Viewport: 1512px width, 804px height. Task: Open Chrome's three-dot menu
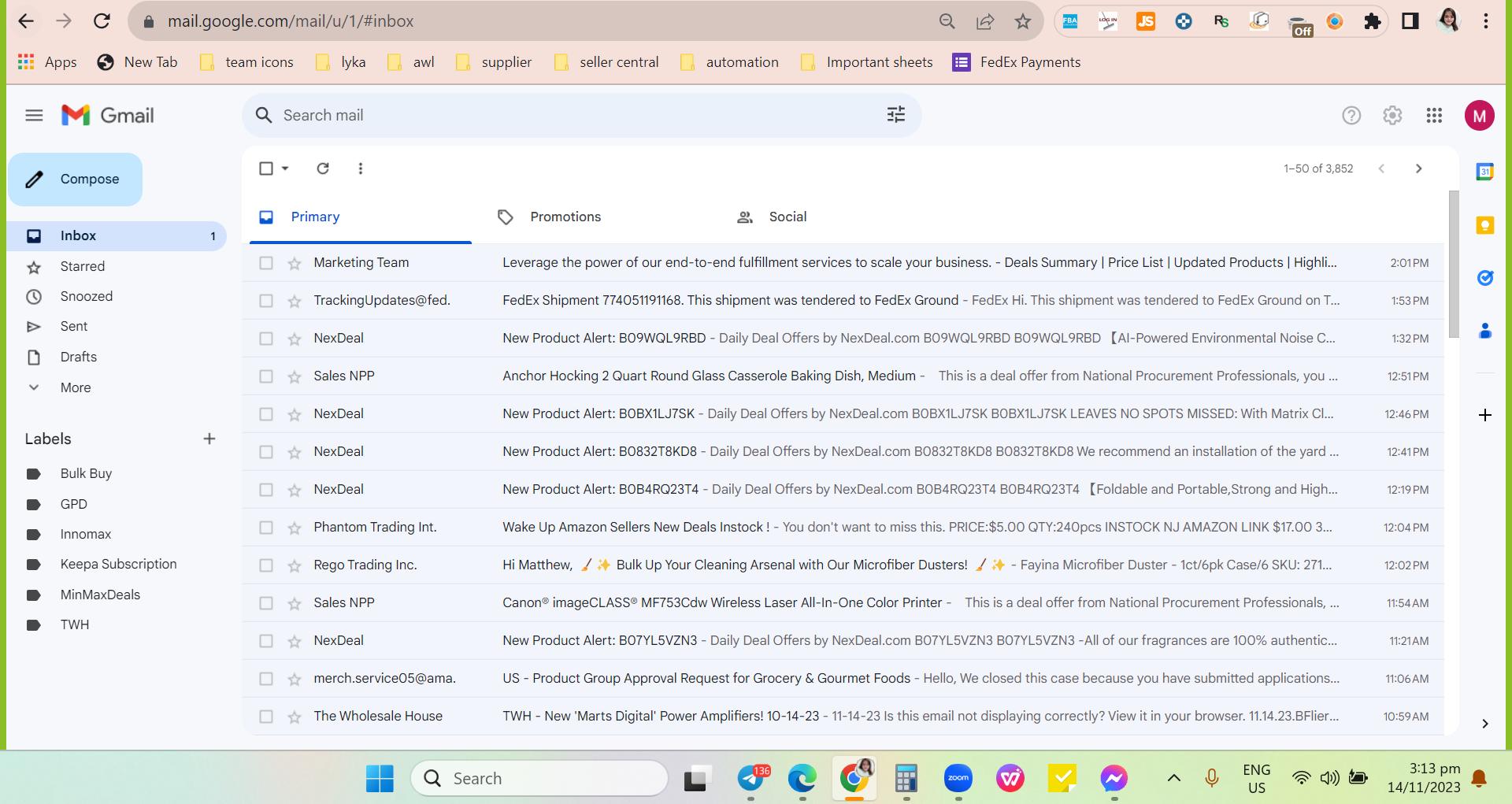click(1486, 21)
